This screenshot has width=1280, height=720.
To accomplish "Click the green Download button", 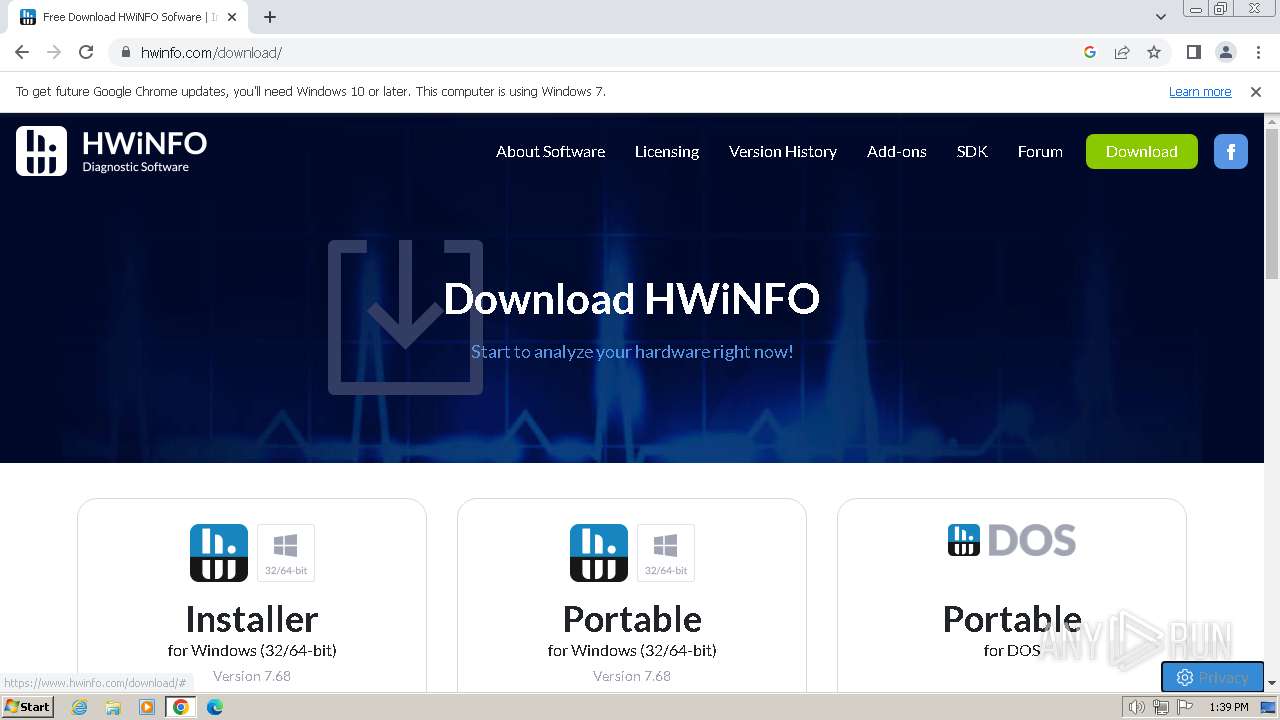I will 1142,152.
